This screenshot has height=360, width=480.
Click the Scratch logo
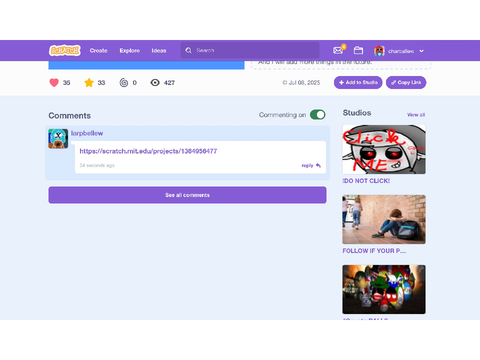click(65, 50)
